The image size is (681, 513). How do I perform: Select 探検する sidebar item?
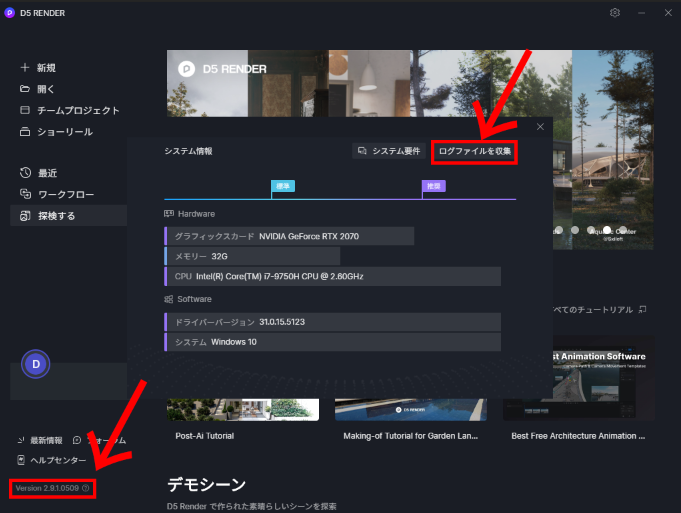click(x=69, y=215)
